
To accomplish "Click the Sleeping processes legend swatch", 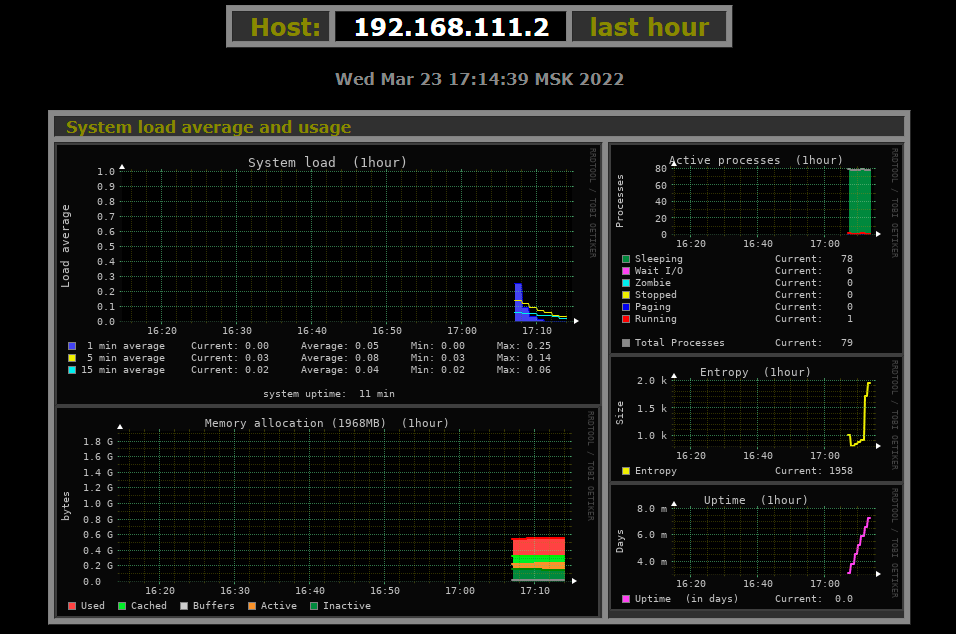I will [x=626, y=259].
